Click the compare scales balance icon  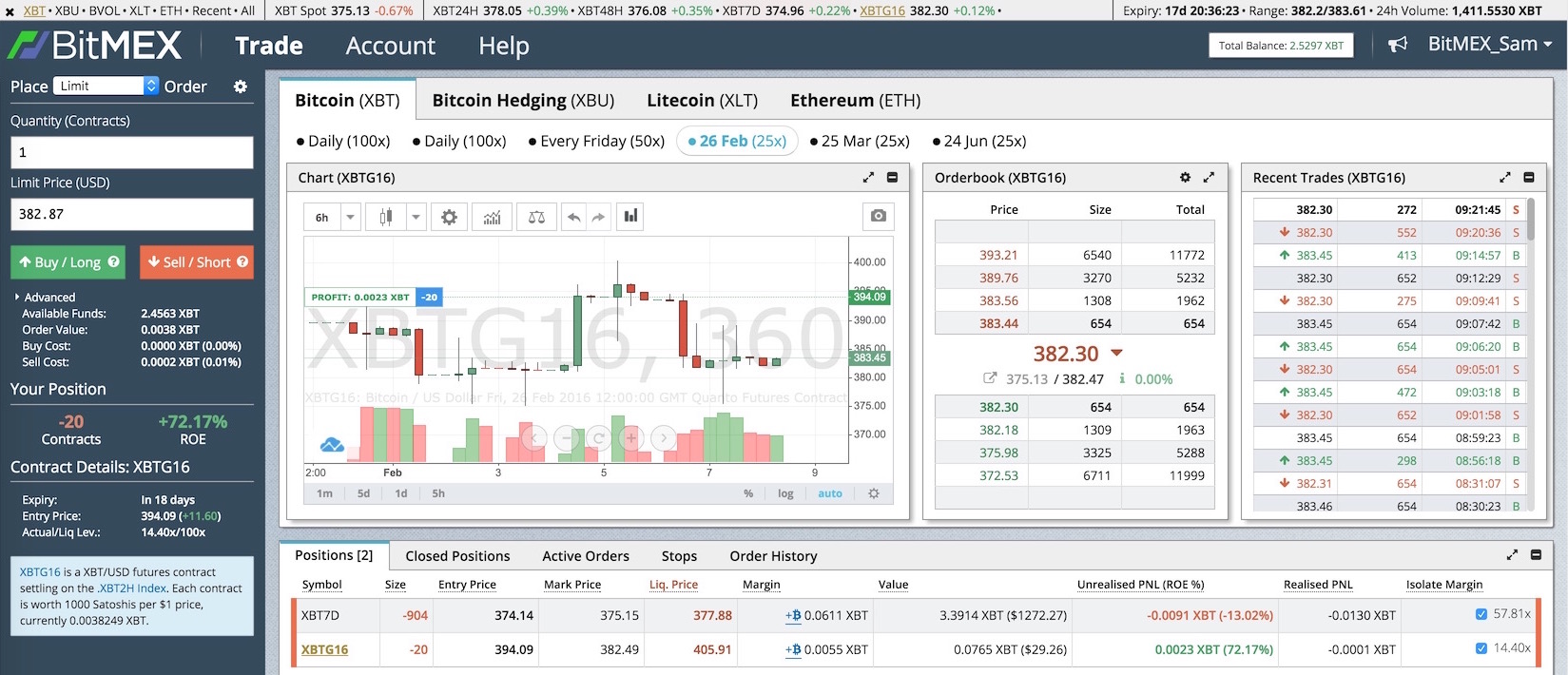[x=536, y=218]
